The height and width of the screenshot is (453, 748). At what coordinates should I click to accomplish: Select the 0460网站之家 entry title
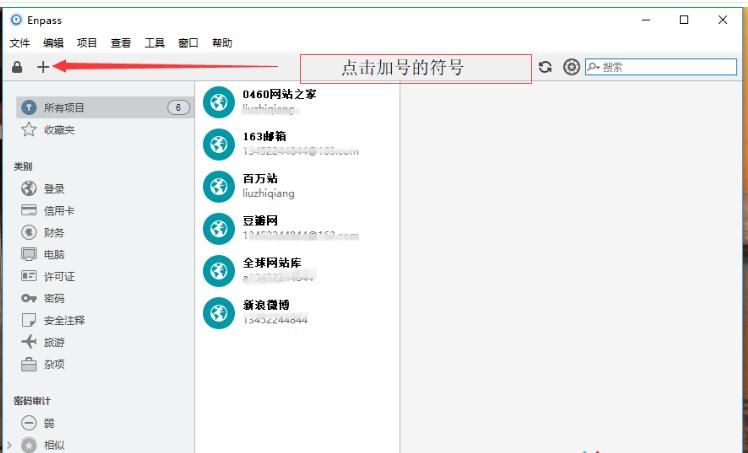[x=280, y=94]
